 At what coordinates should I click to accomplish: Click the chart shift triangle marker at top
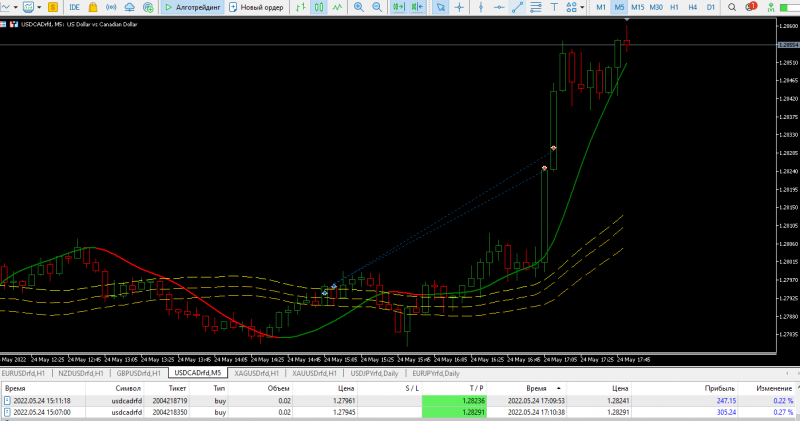tap(627, 20)
